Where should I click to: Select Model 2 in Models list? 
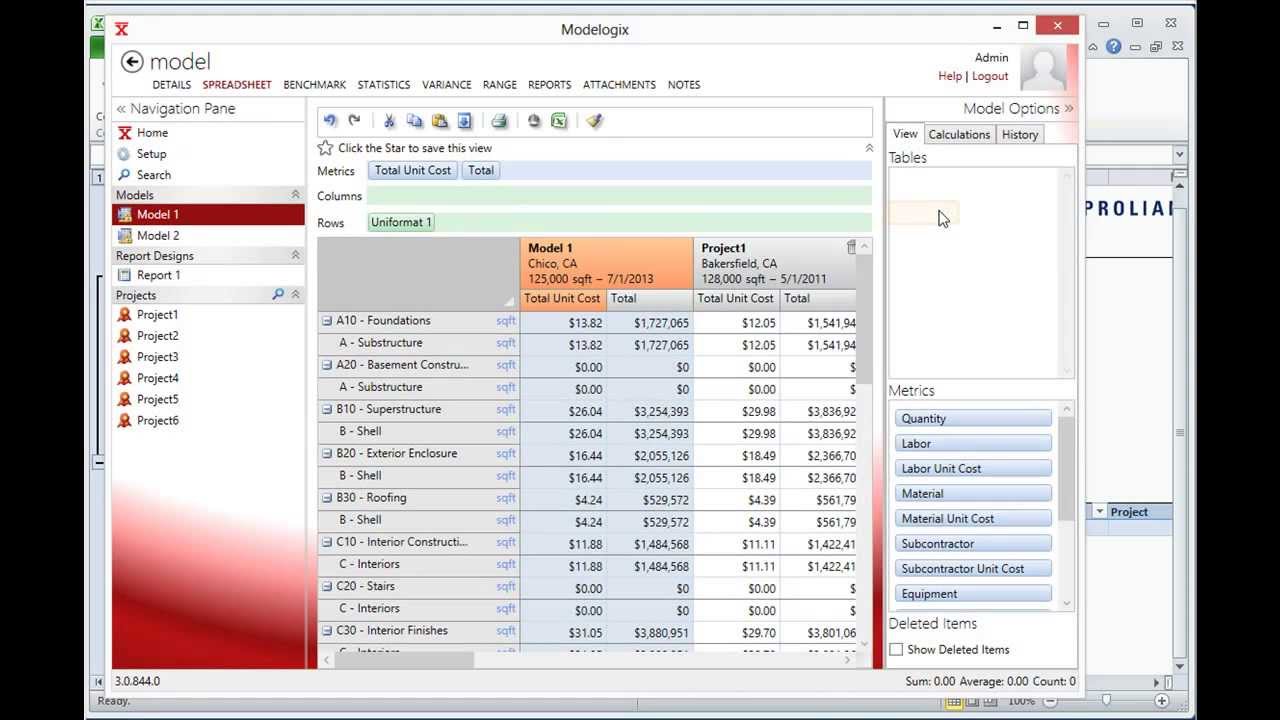coord(158,236)
